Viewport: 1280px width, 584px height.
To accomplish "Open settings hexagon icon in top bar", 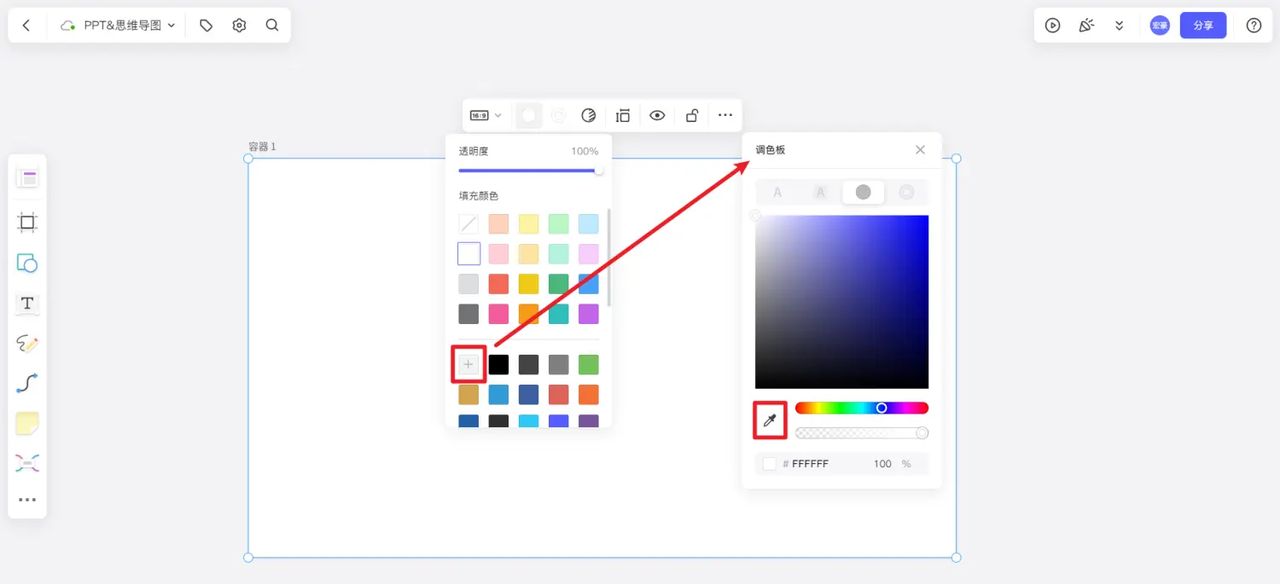I will pos(239,25).
